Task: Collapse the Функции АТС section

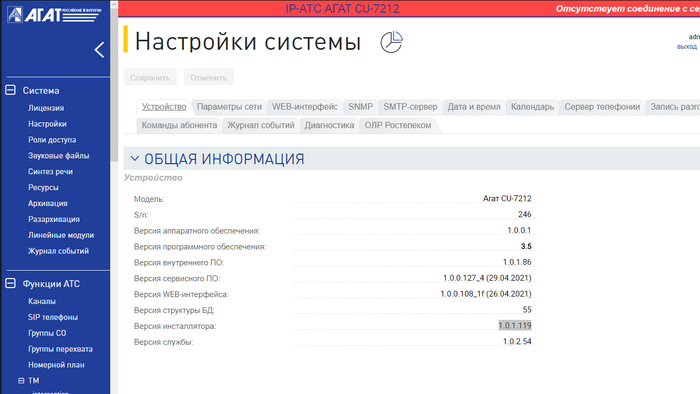Action: (x=10, y=283)
